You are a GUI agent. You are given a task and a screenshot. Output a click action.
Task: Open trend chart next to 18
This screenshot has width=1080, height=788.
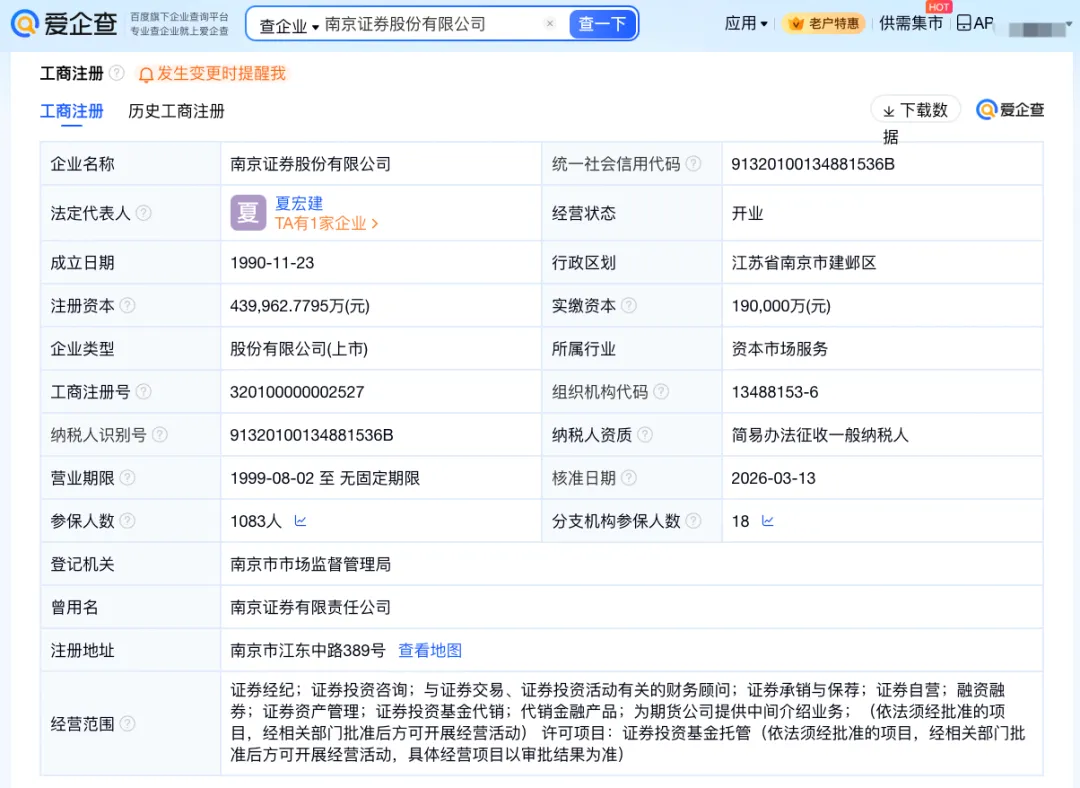[x=767, y=521]
